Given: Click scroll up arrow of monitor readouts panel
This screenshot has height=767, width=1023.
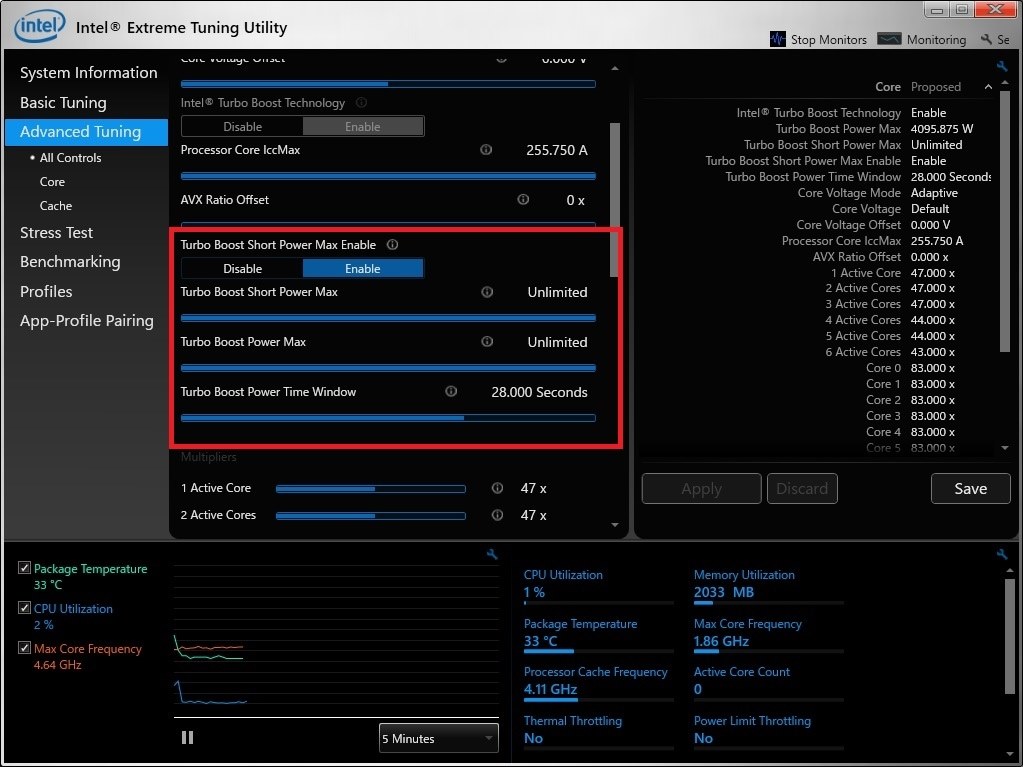Looking at the screenshot, I should pos(1009,571).
